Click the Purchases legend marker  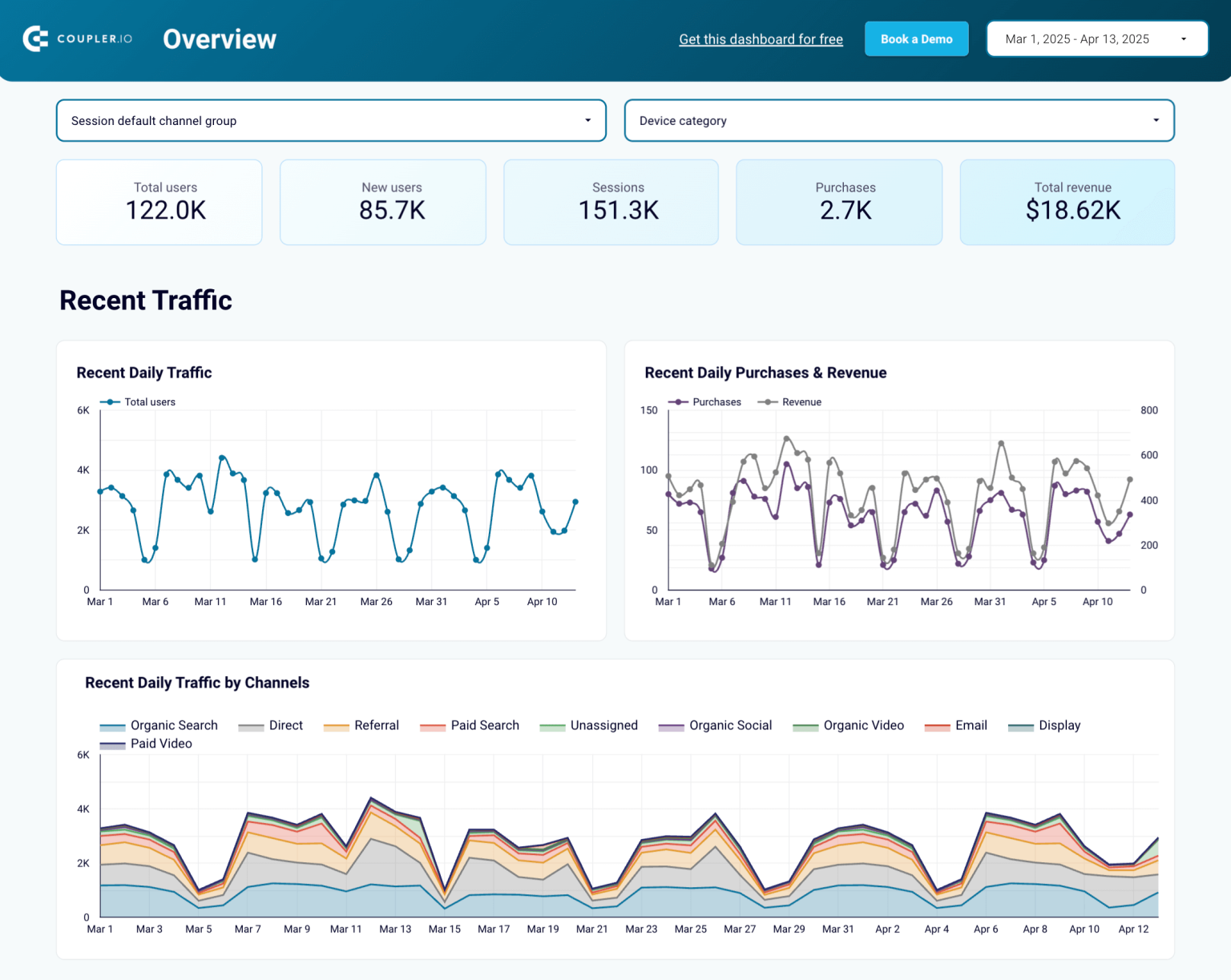coord(677,401)
